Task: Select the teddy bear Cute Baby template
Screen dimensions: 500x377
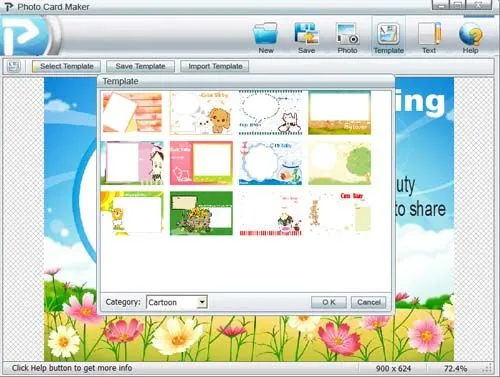Action: [x=339, y=212]
